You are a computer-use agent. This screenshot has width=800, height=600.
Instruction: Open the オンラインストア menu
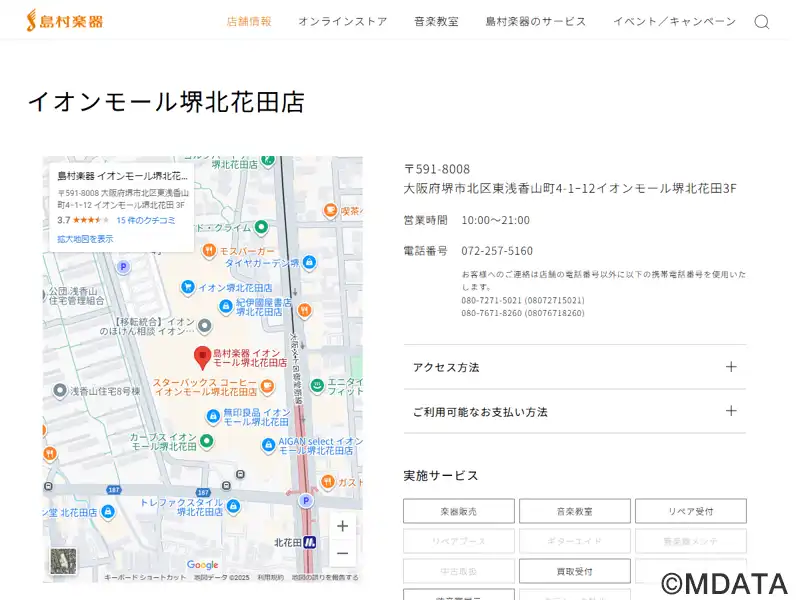pos(342,22)
